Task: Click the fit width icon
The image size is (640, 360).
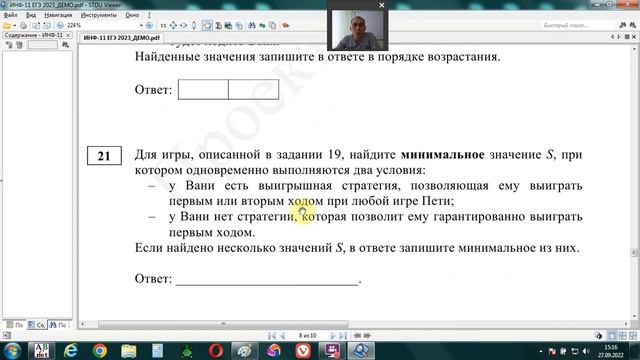Action: tap(184, 25)
